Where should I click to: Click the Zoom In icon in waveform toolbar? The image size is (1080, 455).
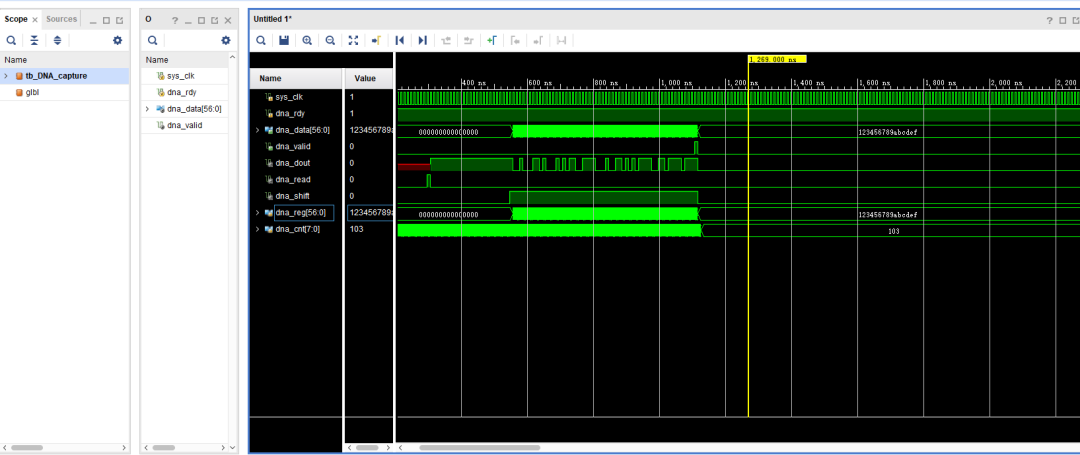click(307, 40)
